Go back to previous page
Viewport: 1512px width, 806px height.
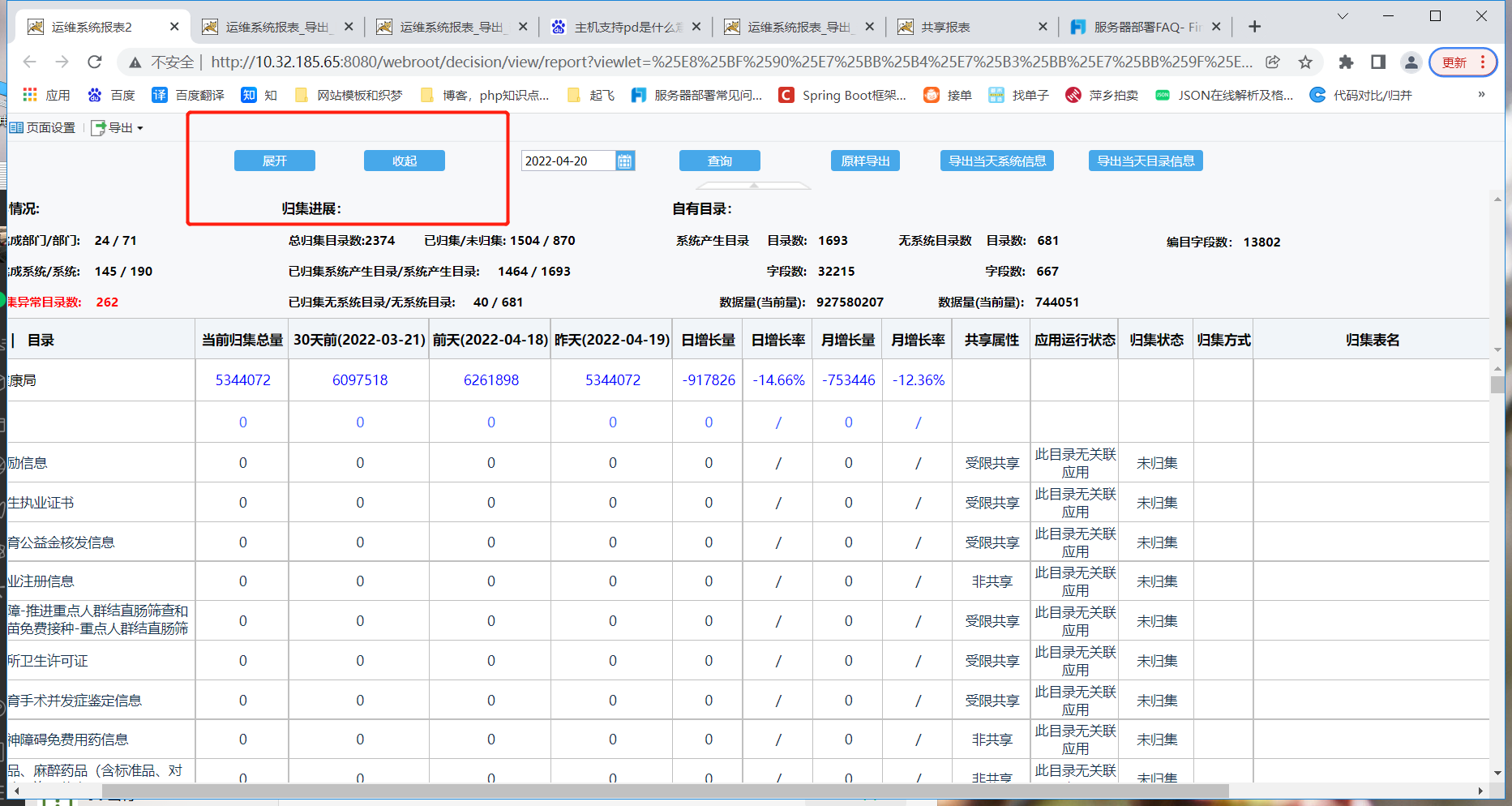point(30,62)
